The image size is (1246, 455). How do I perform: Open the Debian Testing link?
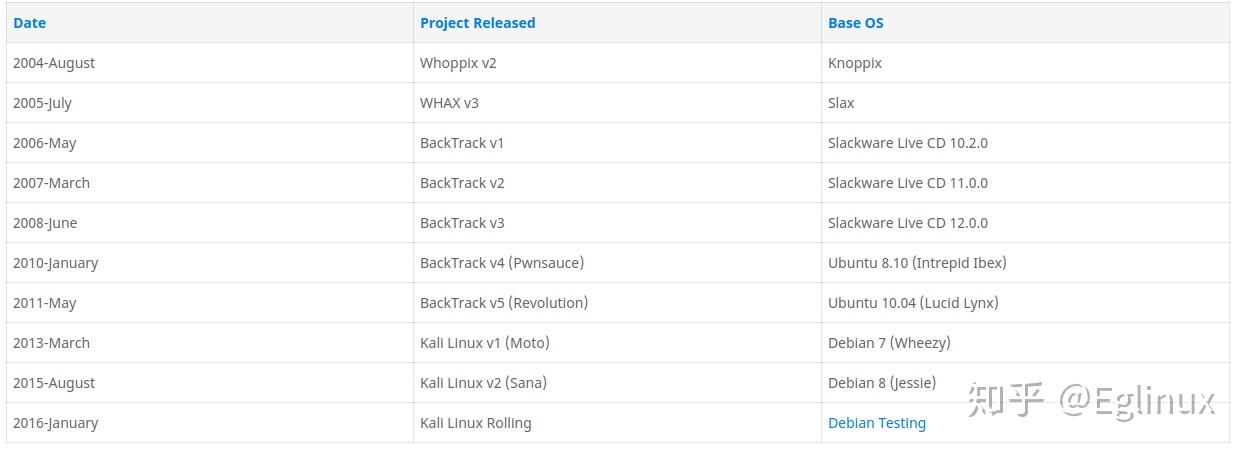pyautogui.click(x=876, y=423)
